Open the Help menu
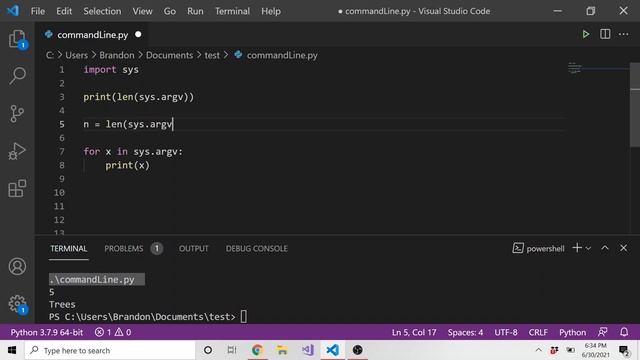Screen dimensions: 640x360 271,11
